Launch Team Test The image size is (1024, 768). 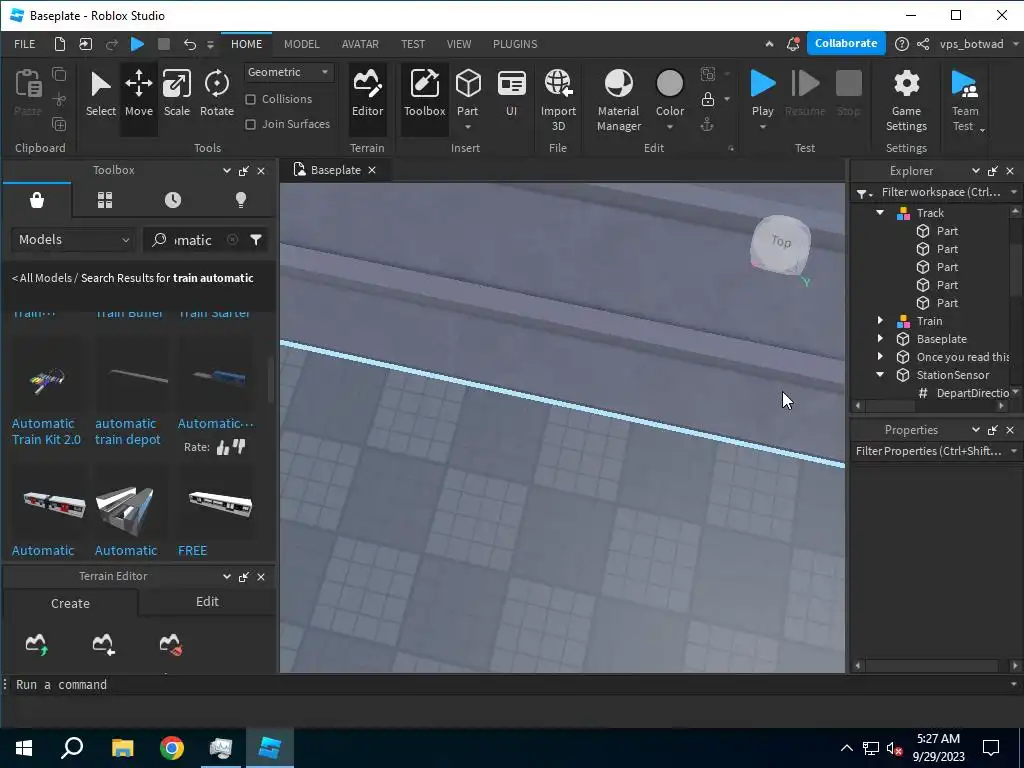click(x=965, y=101)
